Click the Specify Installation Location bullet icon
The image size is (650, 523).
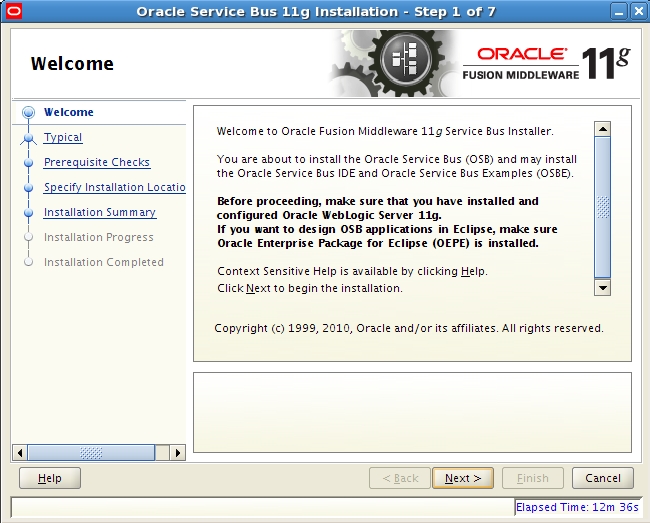click(x=28, y=188)
